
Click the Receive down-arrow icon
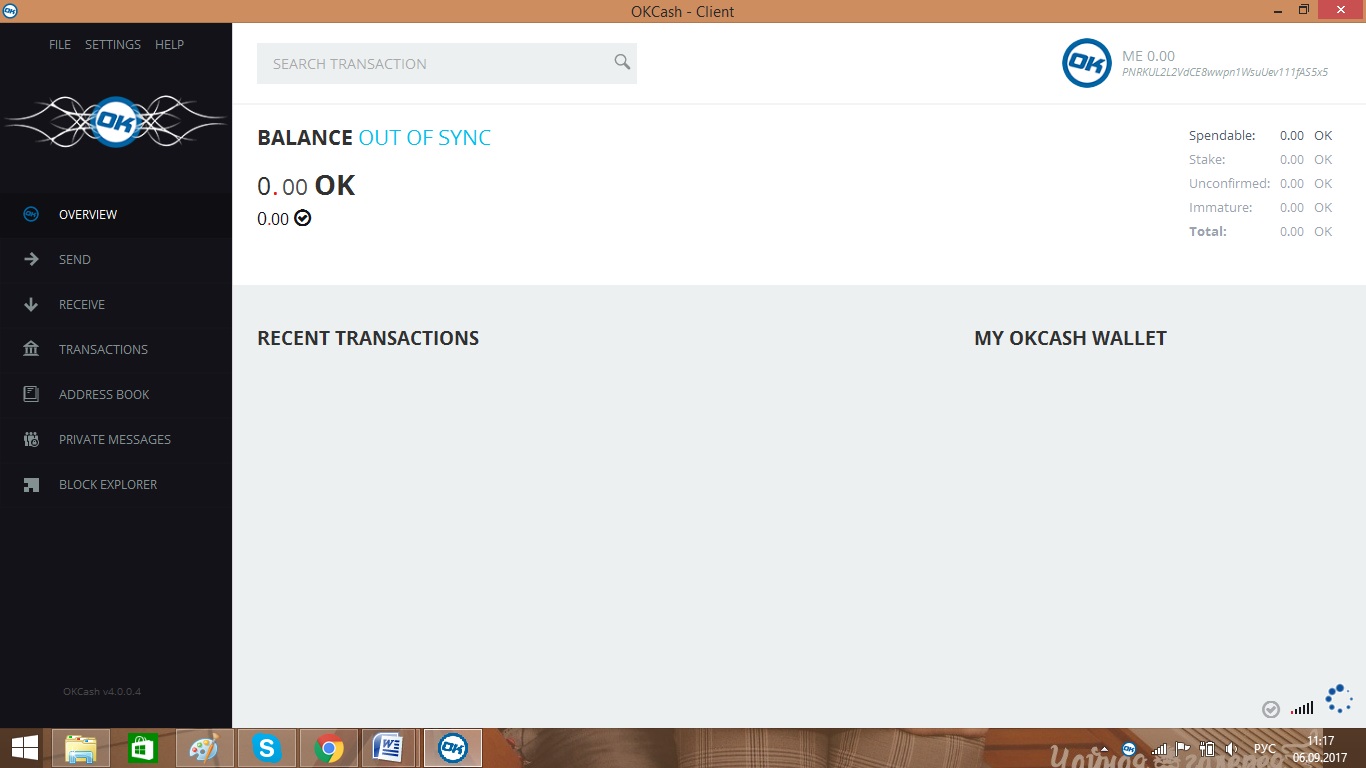click(x=31, y=304)
